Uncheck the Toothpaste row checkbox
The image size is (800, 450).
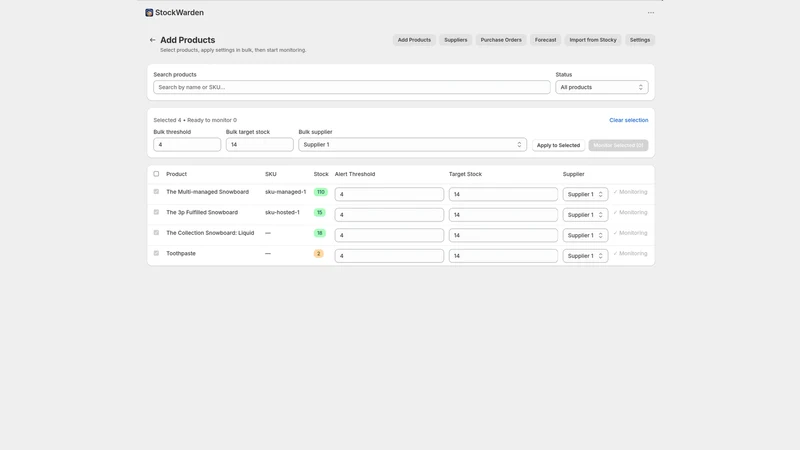(x=156, y=253)
